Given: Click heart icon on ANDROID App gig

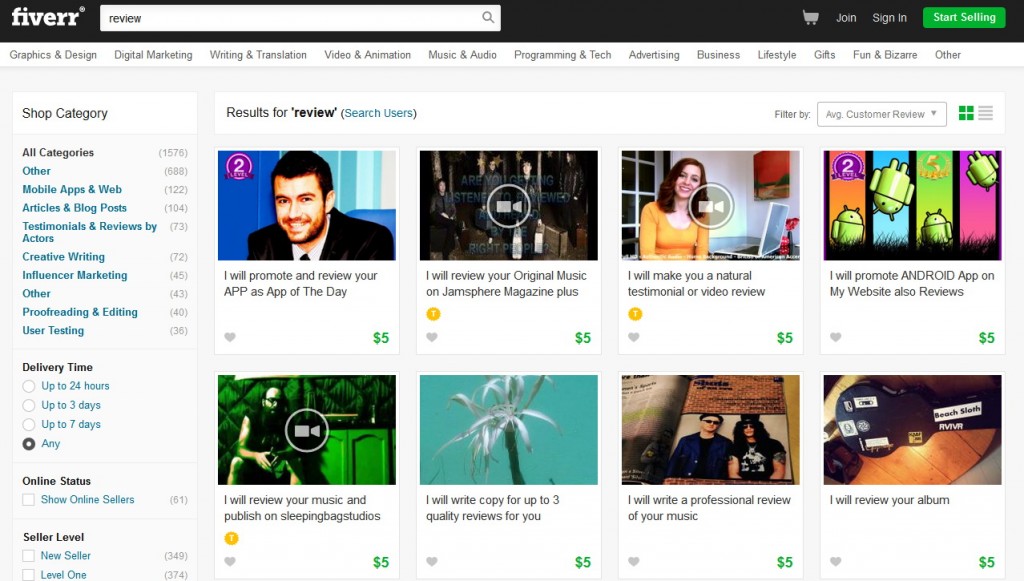Looking at the screenshot, I should point(836,338).
